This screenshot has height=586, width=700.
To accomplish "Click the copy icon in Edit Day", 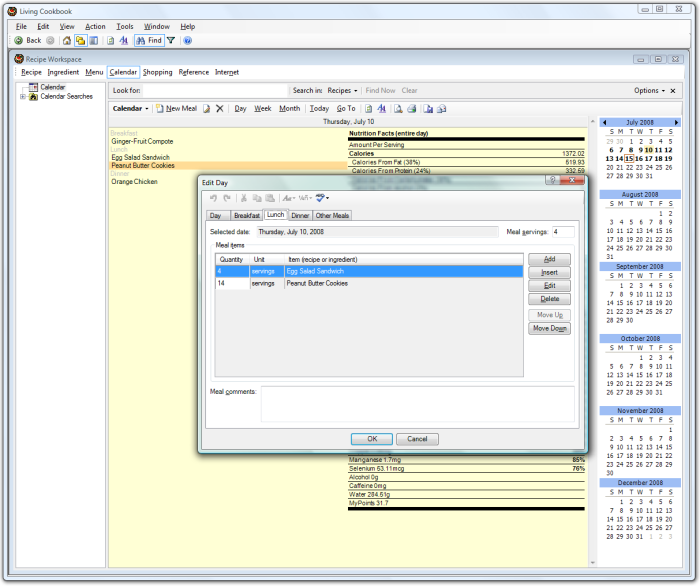I will point(257,198).
